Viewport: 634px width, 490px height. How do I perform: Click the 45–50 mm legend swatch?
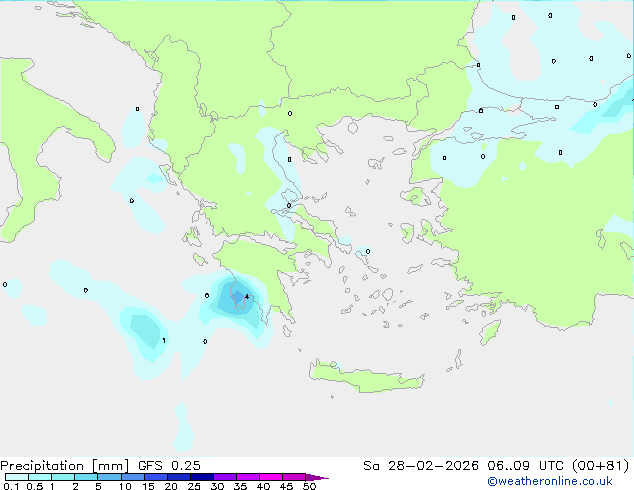(x=294, y=477)
